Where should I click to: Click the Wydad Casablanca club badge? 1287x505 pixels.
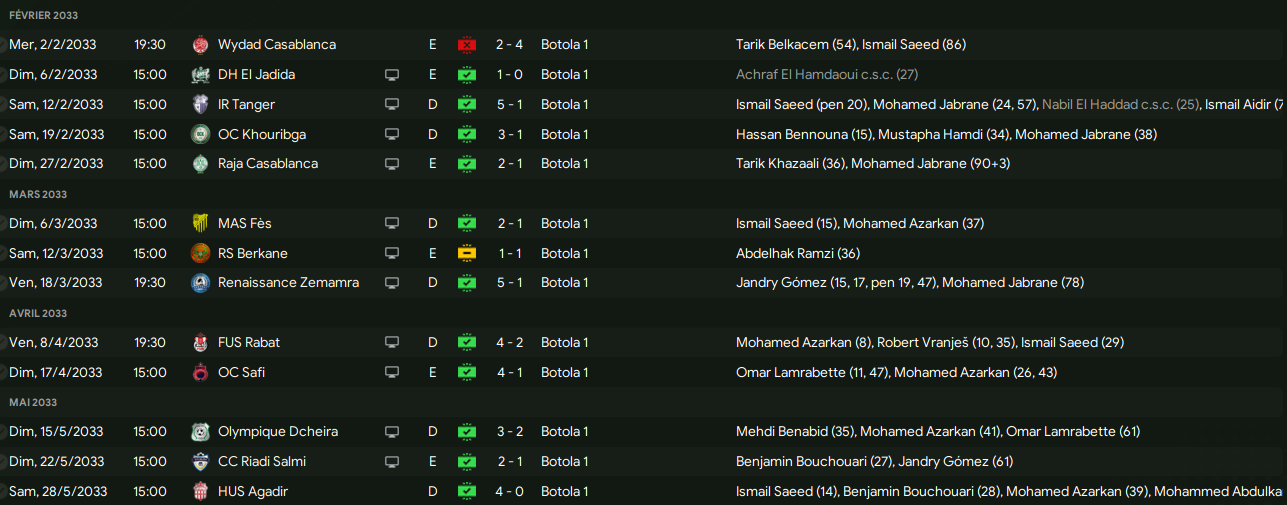coord(200,44)
